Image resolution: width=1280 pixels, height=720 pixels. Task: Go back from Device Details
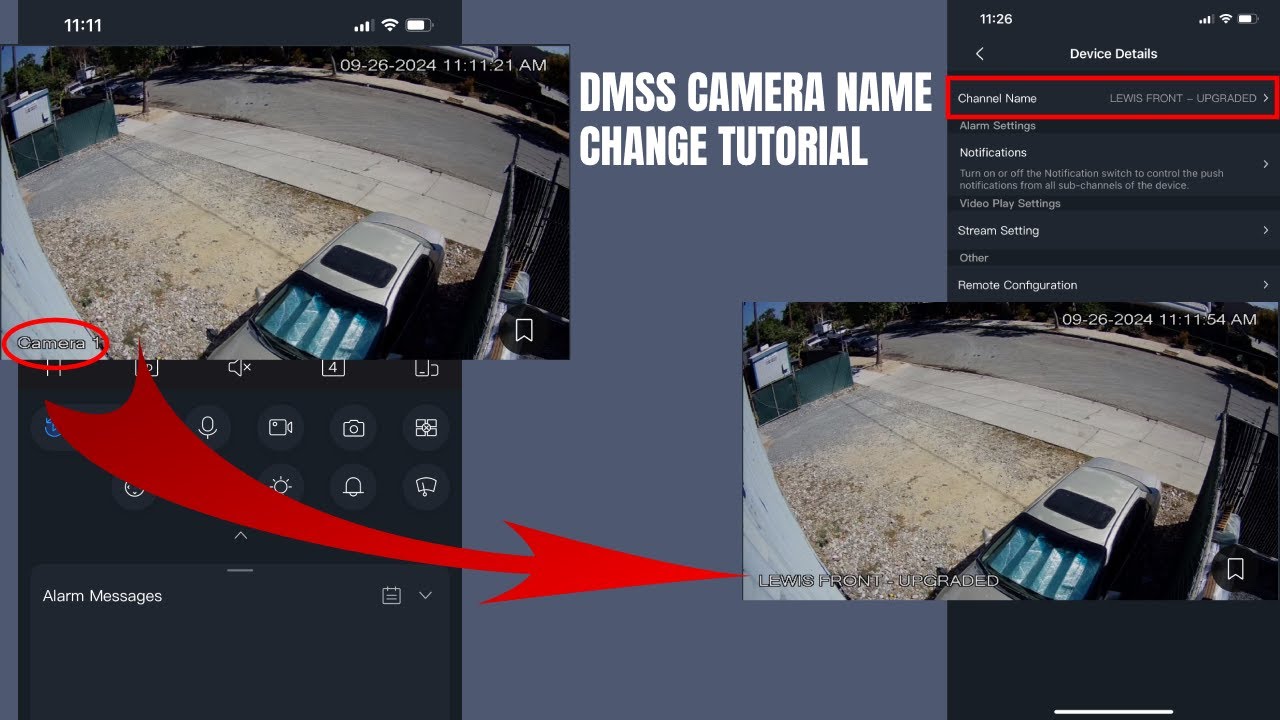[x=980, y=53]
